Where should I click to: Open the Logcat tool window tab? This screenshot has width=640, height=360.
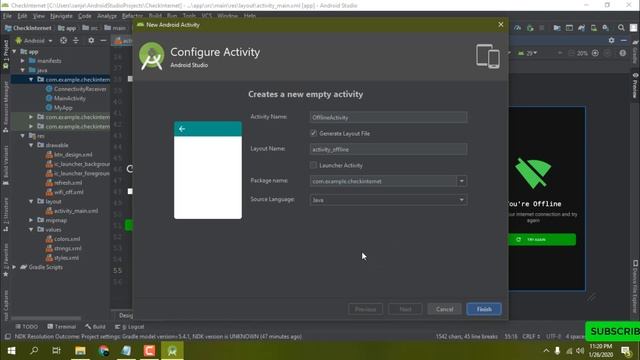point(129,327)
